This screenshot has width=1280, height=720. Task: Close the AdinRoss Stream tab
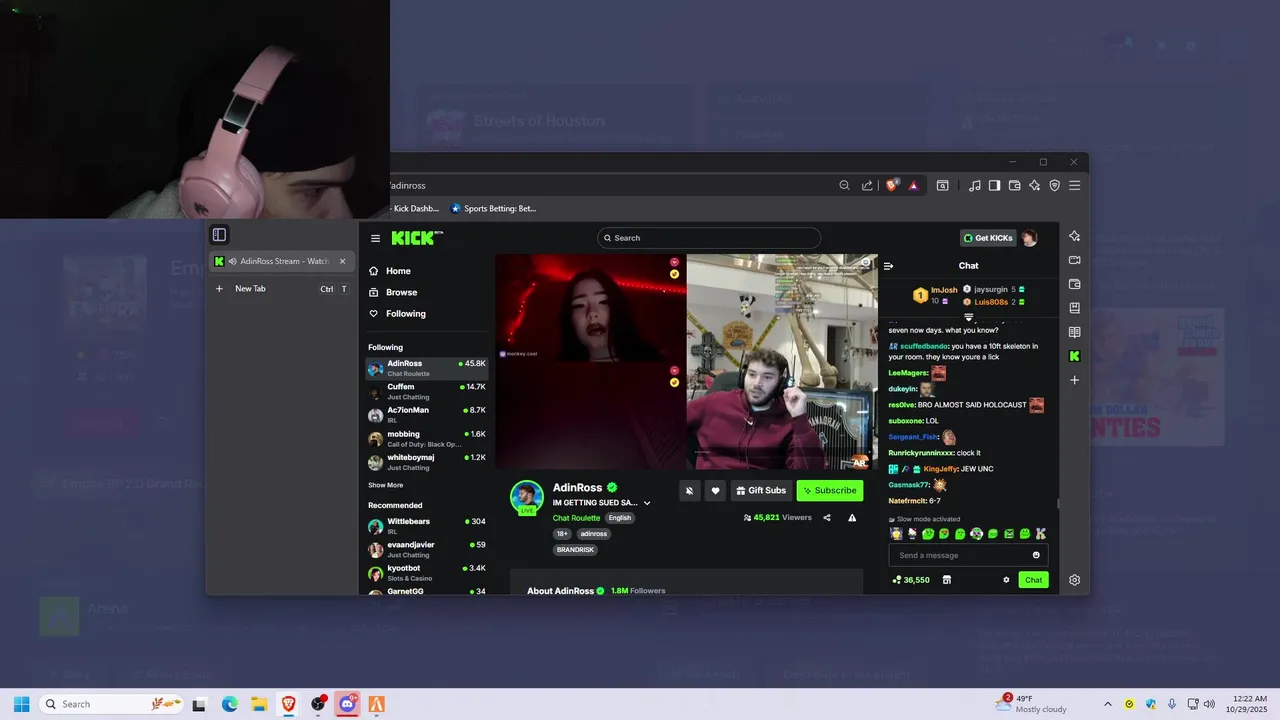(342, 261)
